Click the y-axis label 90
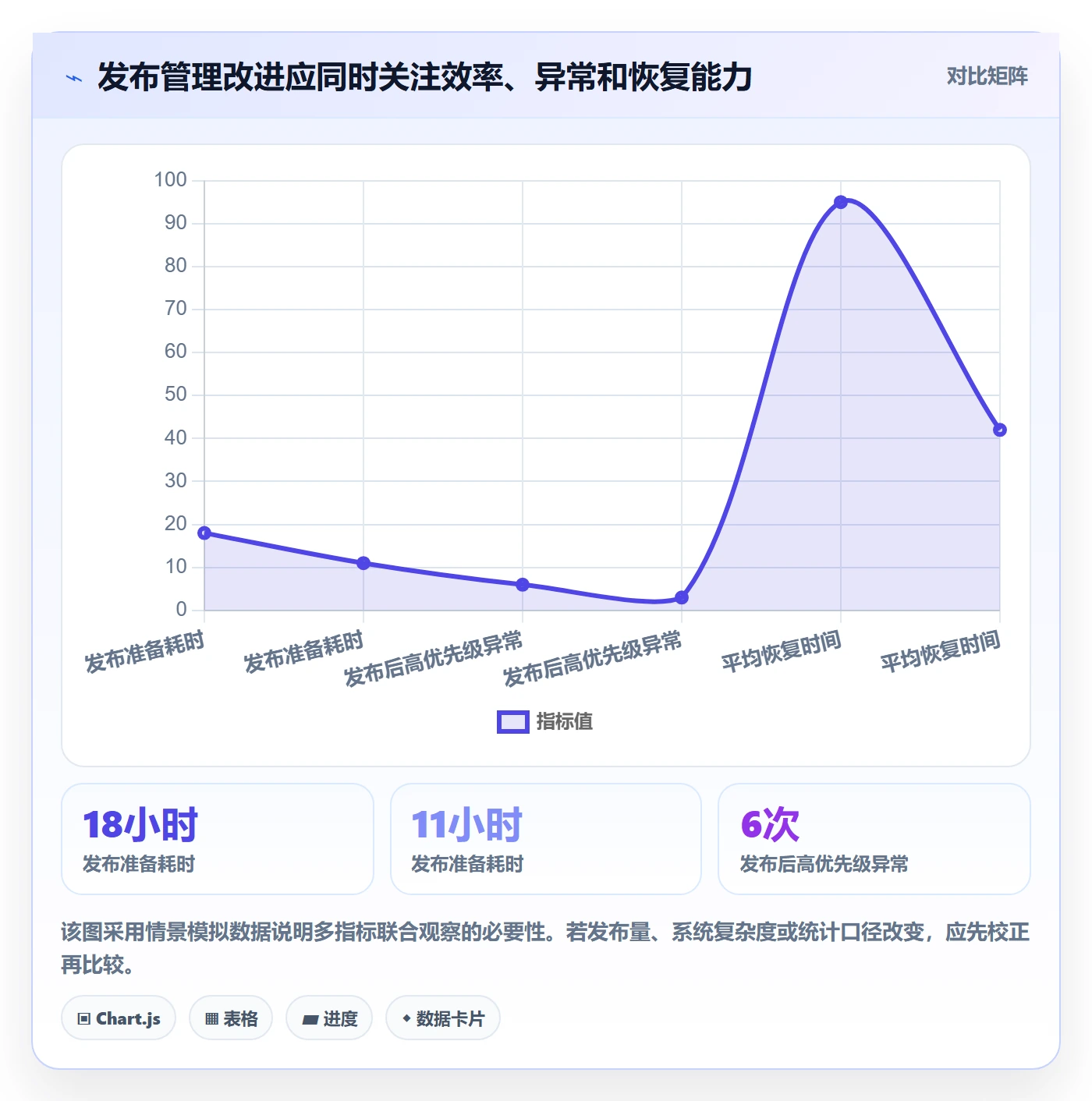The height and width of the screenshot is (1101, 1092). [175, 223]
